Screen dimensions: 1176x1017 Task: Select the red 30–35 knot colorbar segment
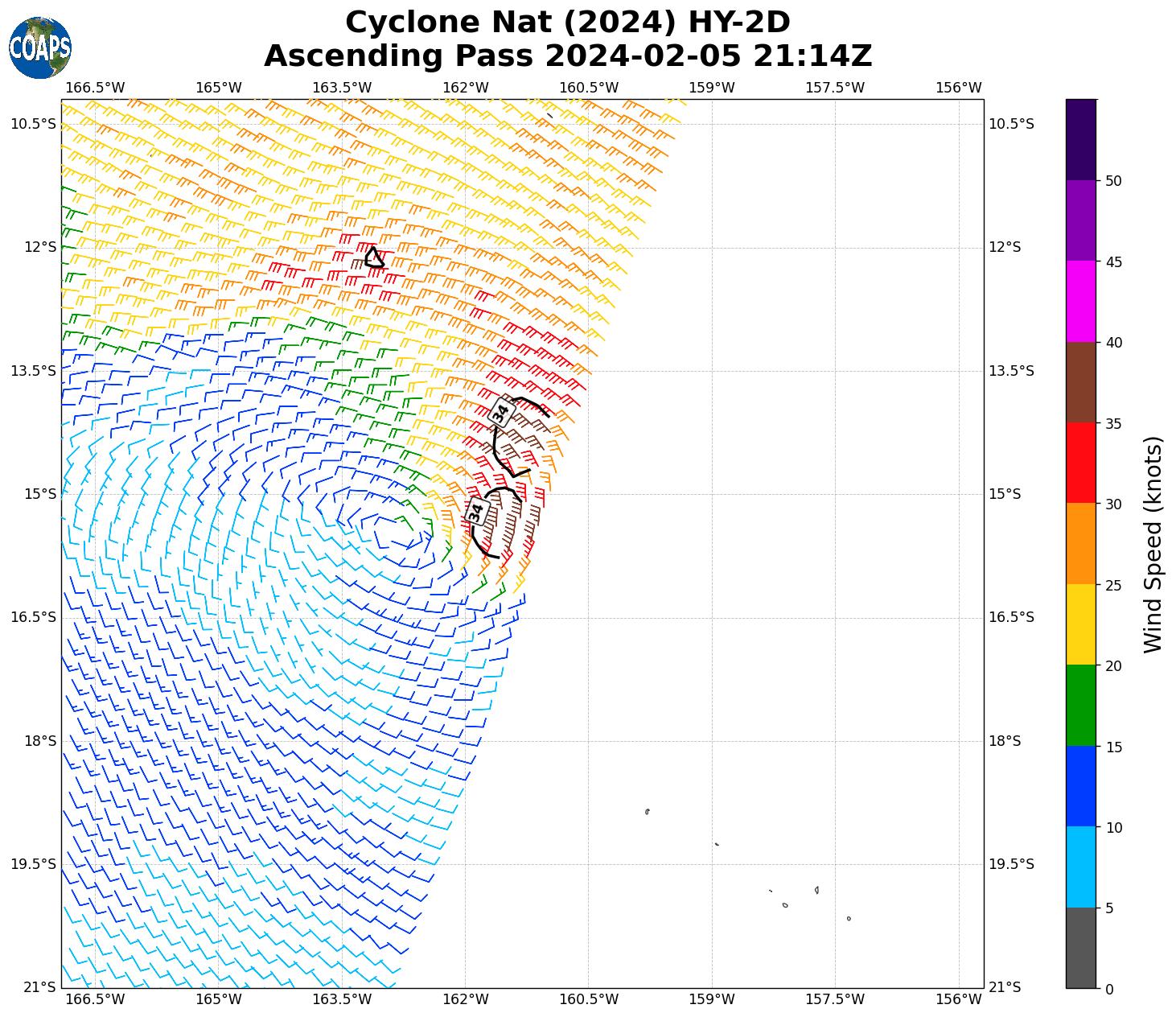pyautogui.click(x=1080, y=463)
